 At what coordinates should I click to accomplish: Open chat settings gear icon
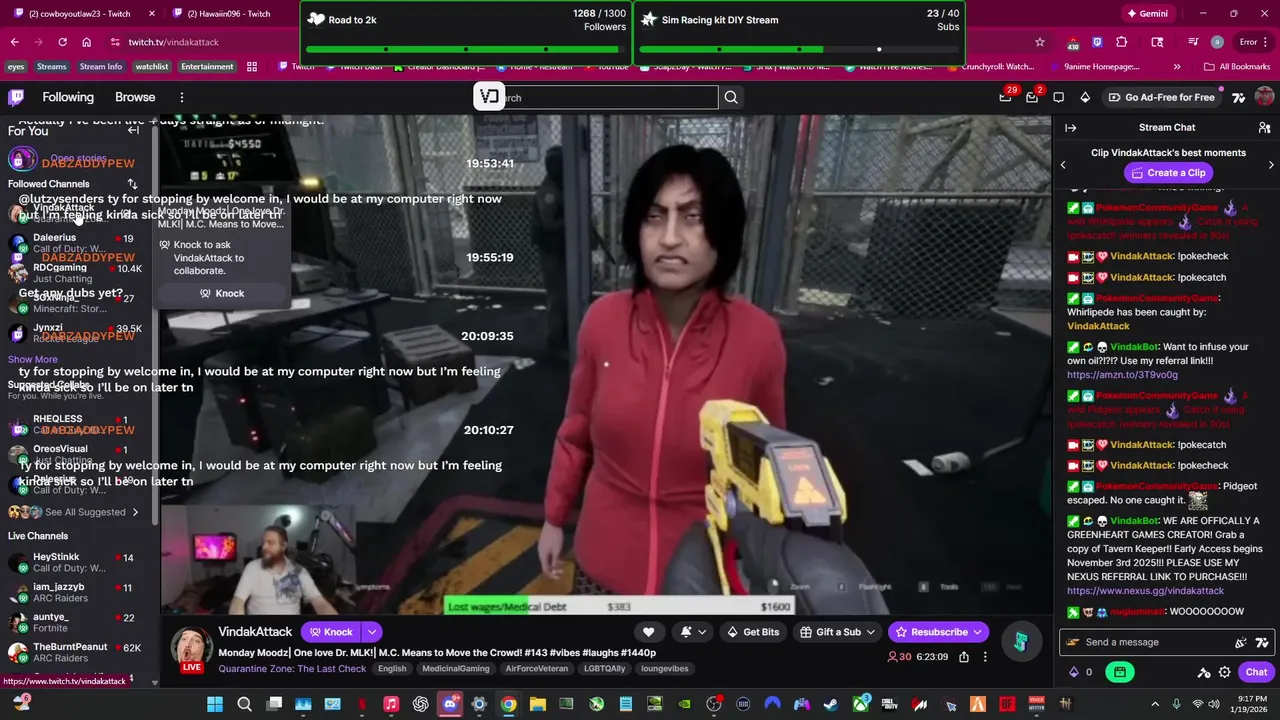(x=1224, y=672)
